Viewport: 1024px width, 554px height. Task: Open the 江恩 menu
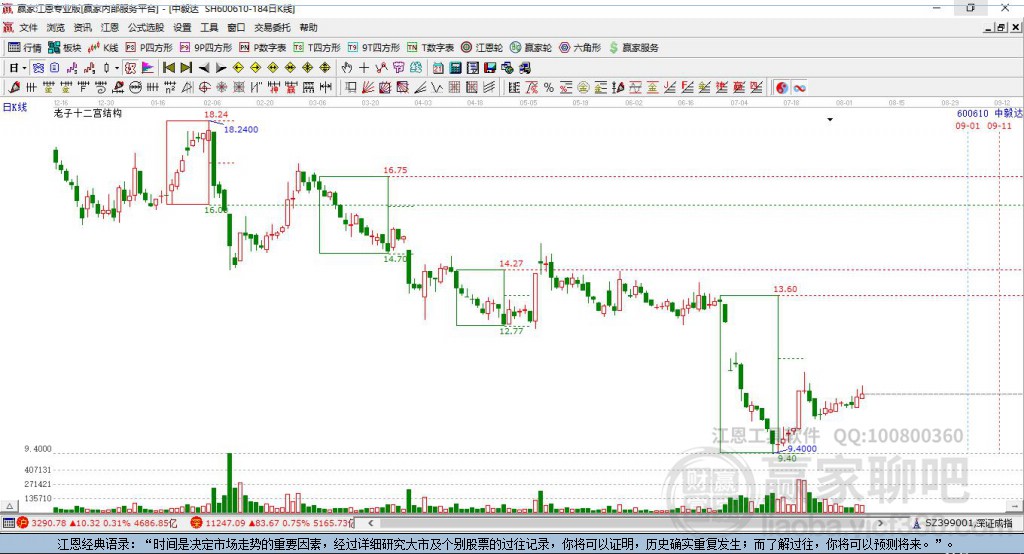[110, 27]
